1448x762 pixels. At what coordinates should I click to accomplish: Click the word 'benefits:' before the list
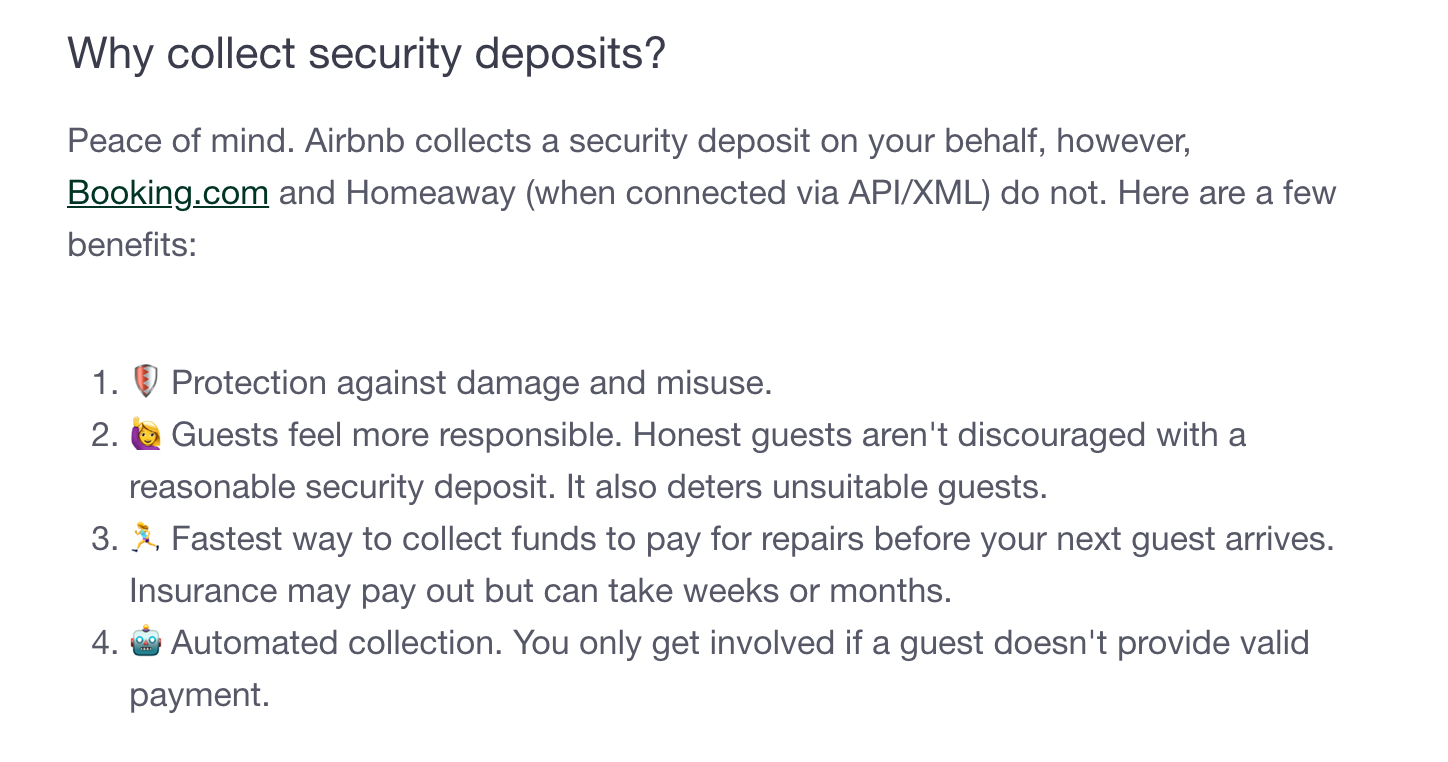(x=132, y=244)
